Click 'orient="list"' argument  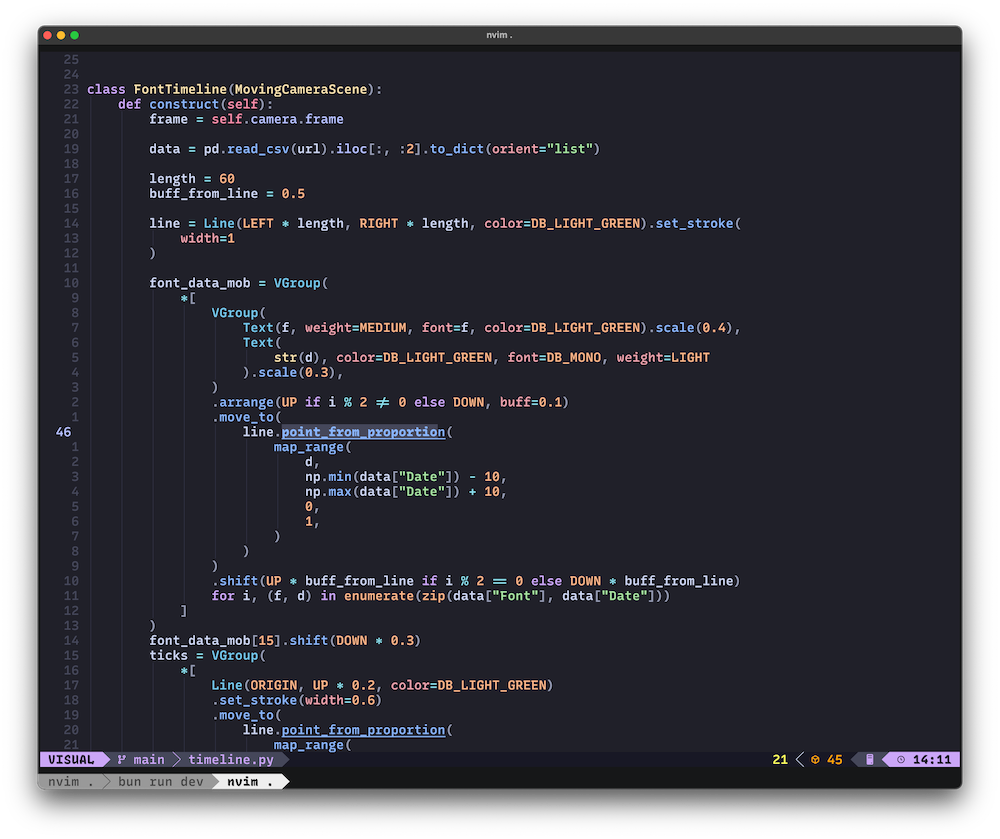click(543, 149)
